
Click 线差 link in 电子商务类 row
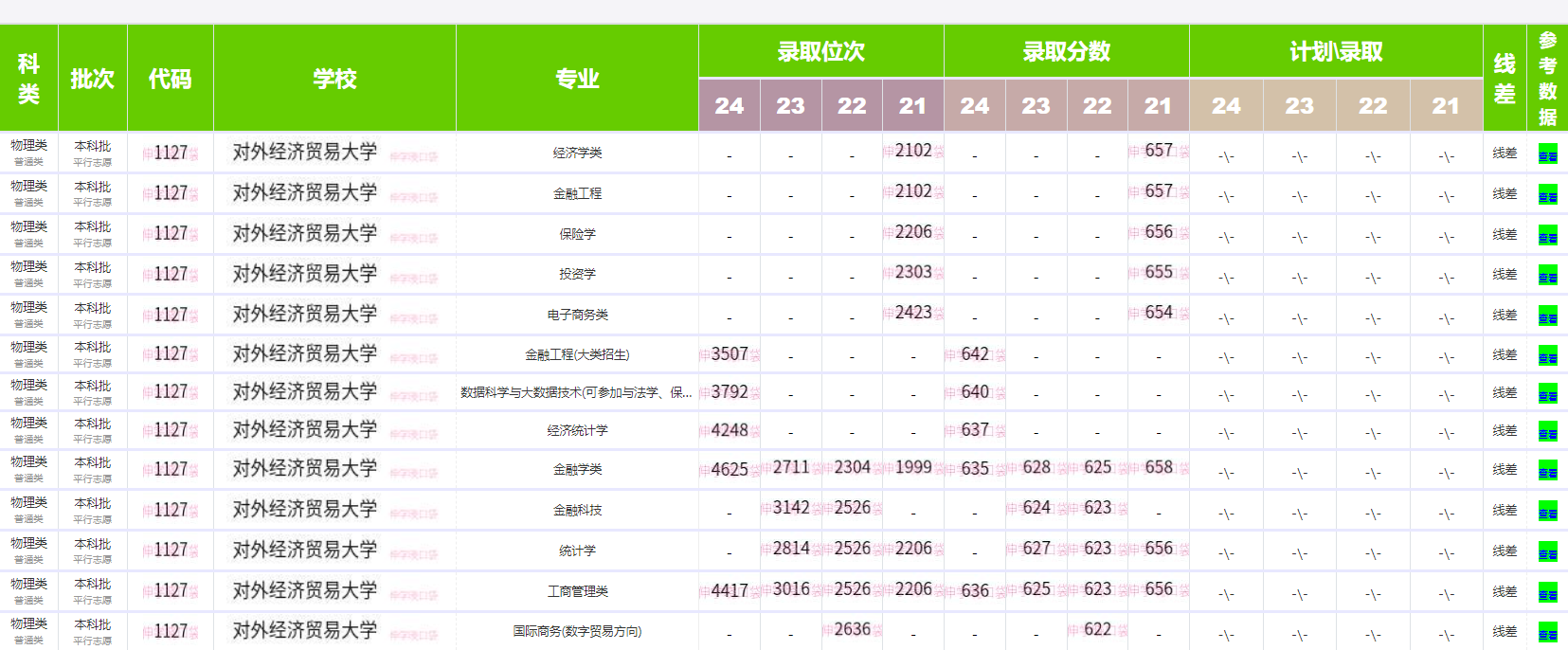[x=1505, y=315]
